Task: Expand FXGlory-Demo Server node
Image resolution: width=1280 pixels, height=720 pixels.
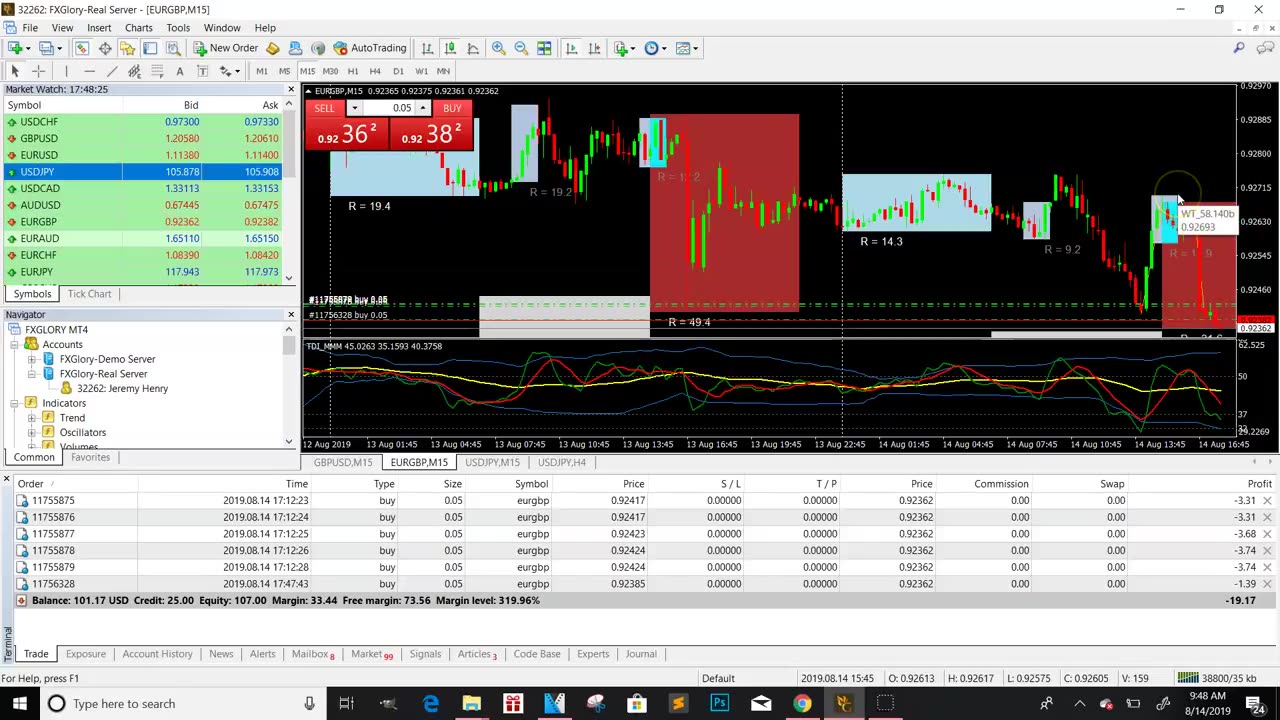Action: [x=32, y=359]
